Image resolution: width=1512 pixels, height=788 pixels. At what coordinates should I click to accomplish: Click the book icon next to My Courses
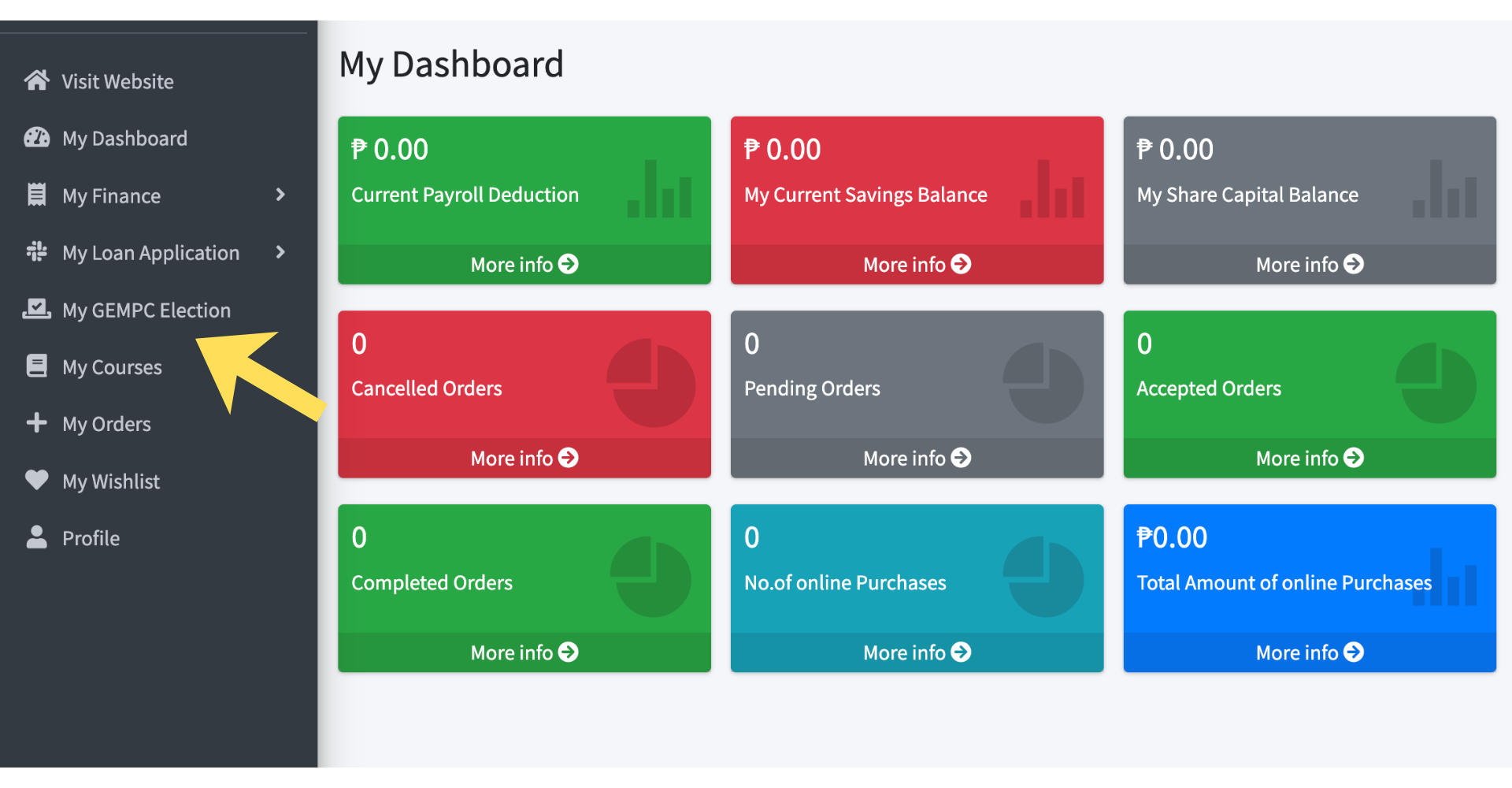(36, 366)
